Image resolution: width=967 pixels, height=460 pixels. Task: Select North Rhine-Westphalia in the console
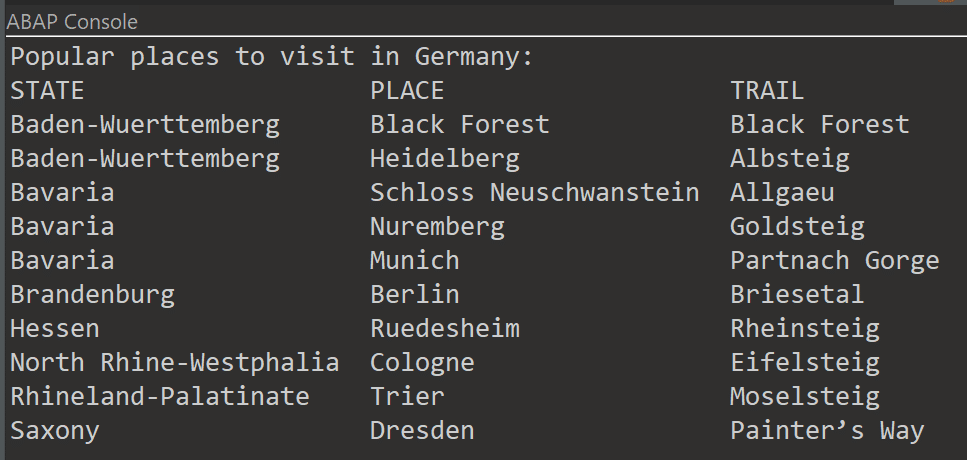tap(175, 362)
